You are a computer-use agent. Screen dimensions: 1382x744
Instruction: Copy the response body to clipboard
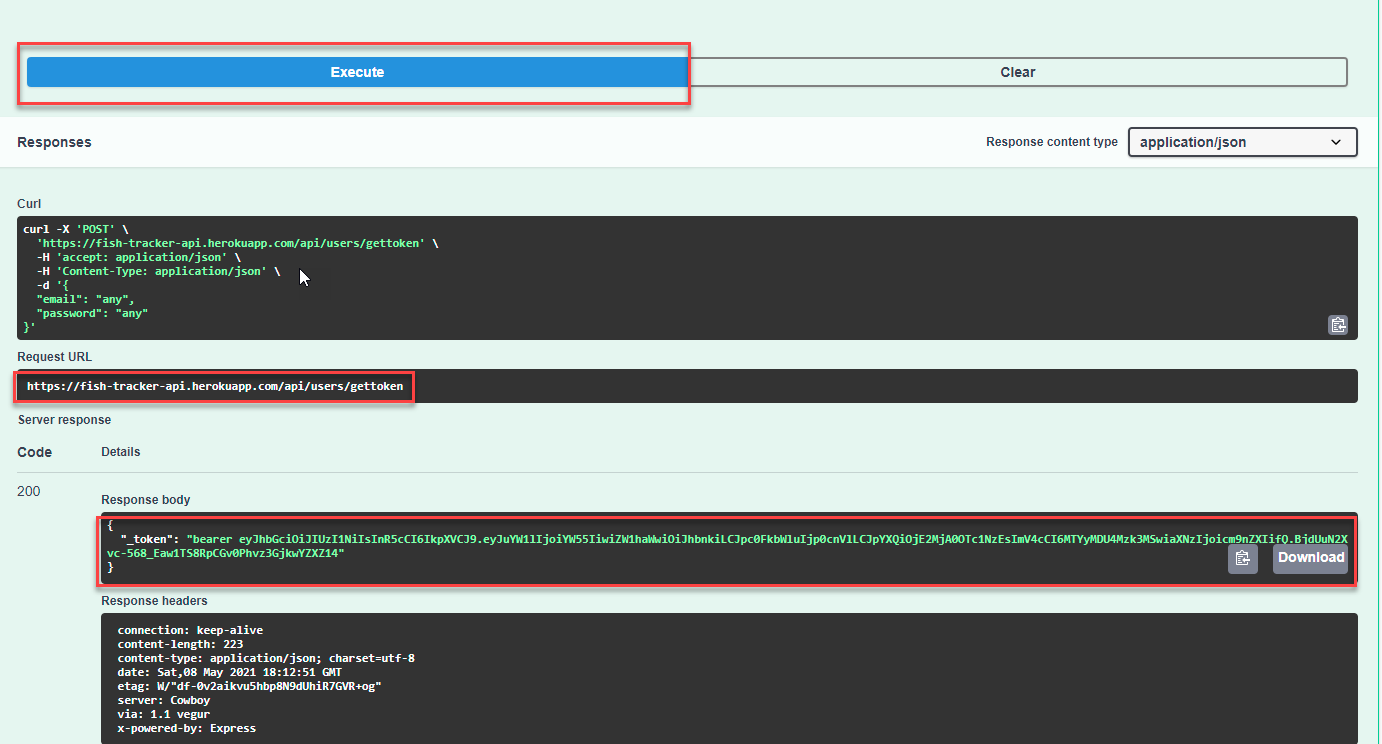(x=1242, y=559)
